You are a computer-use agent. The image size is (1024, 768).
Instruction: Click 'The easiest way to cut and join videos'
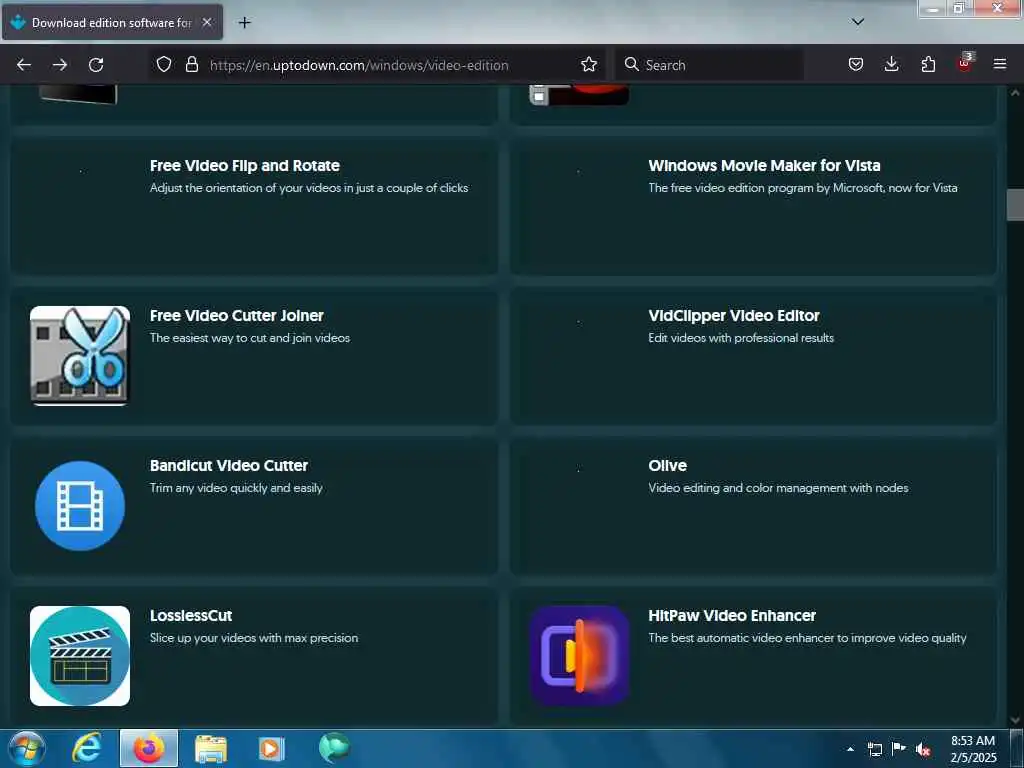(249, 338)
